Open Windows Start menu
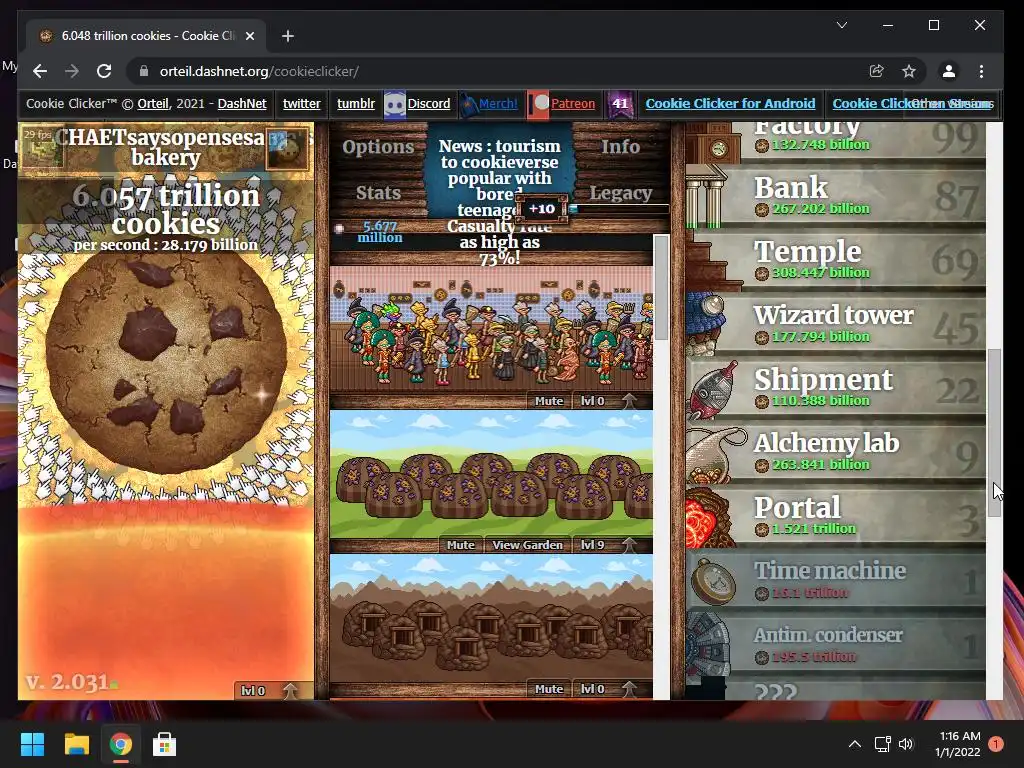Viewport: 1024px width, 768px height. [x=32, y=744]
